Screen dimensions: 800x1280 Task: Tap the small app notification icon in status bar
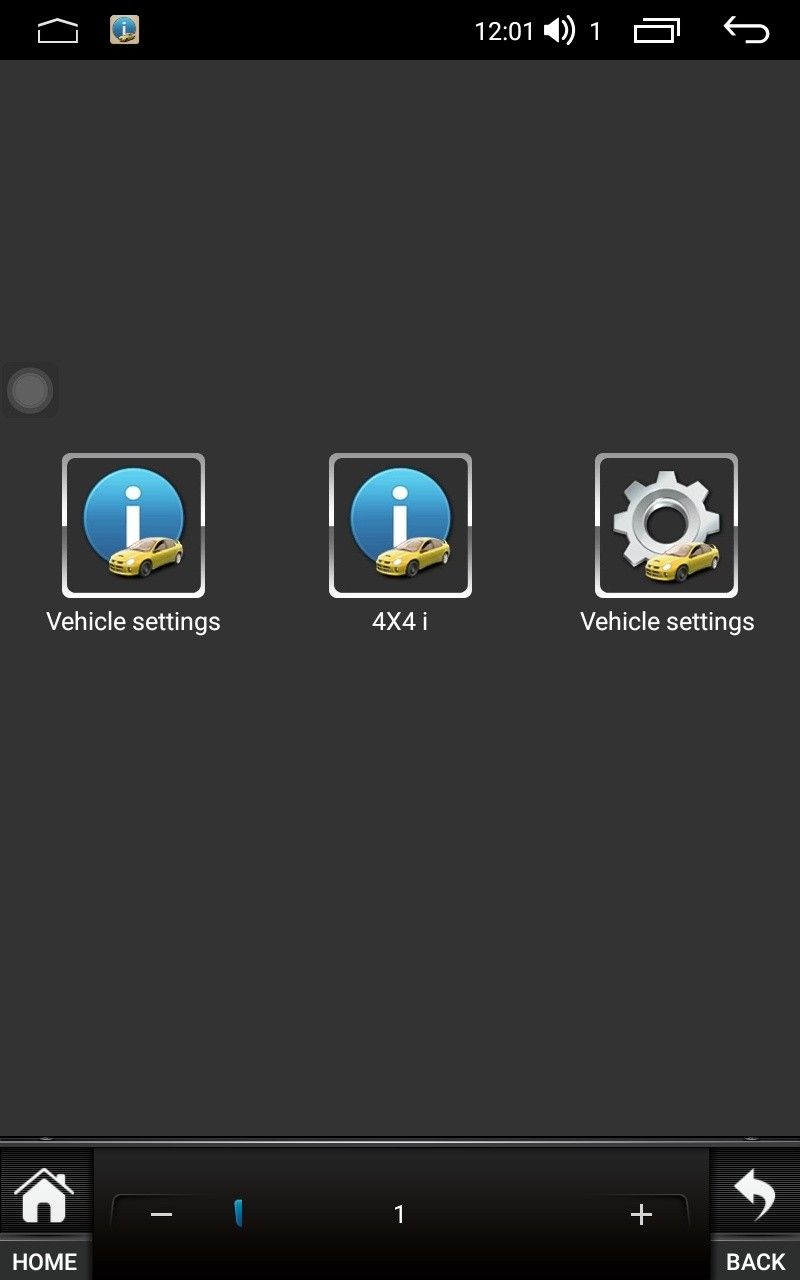(x=124, y=30)
